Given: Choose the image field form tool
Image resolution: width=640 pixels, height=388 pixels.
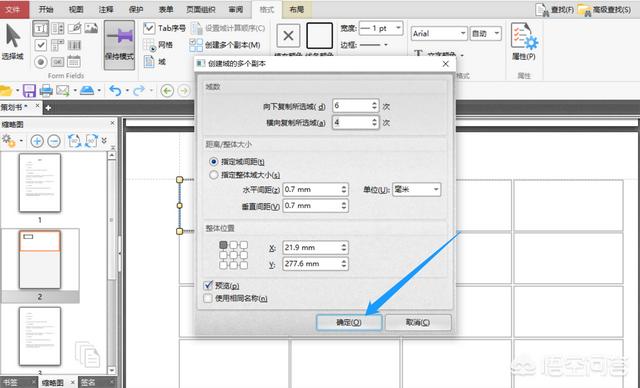Looking at the screenshot, I should tap(91, 28).
